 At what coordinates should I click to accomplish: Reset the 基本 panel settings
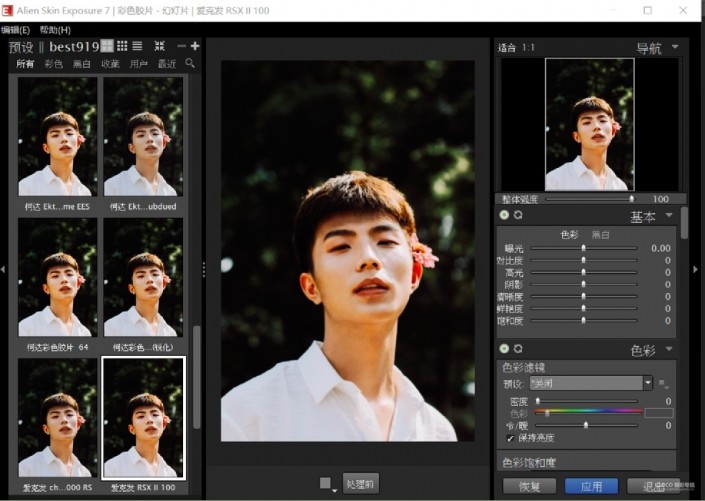tap(518, 215)
